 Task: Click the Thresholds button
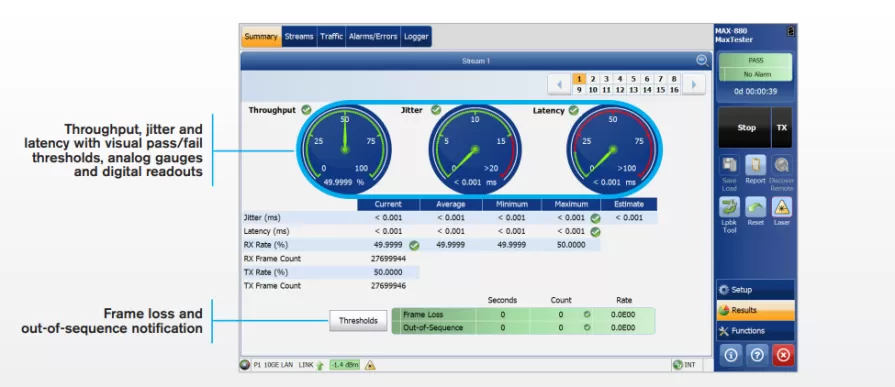[358, 321]
